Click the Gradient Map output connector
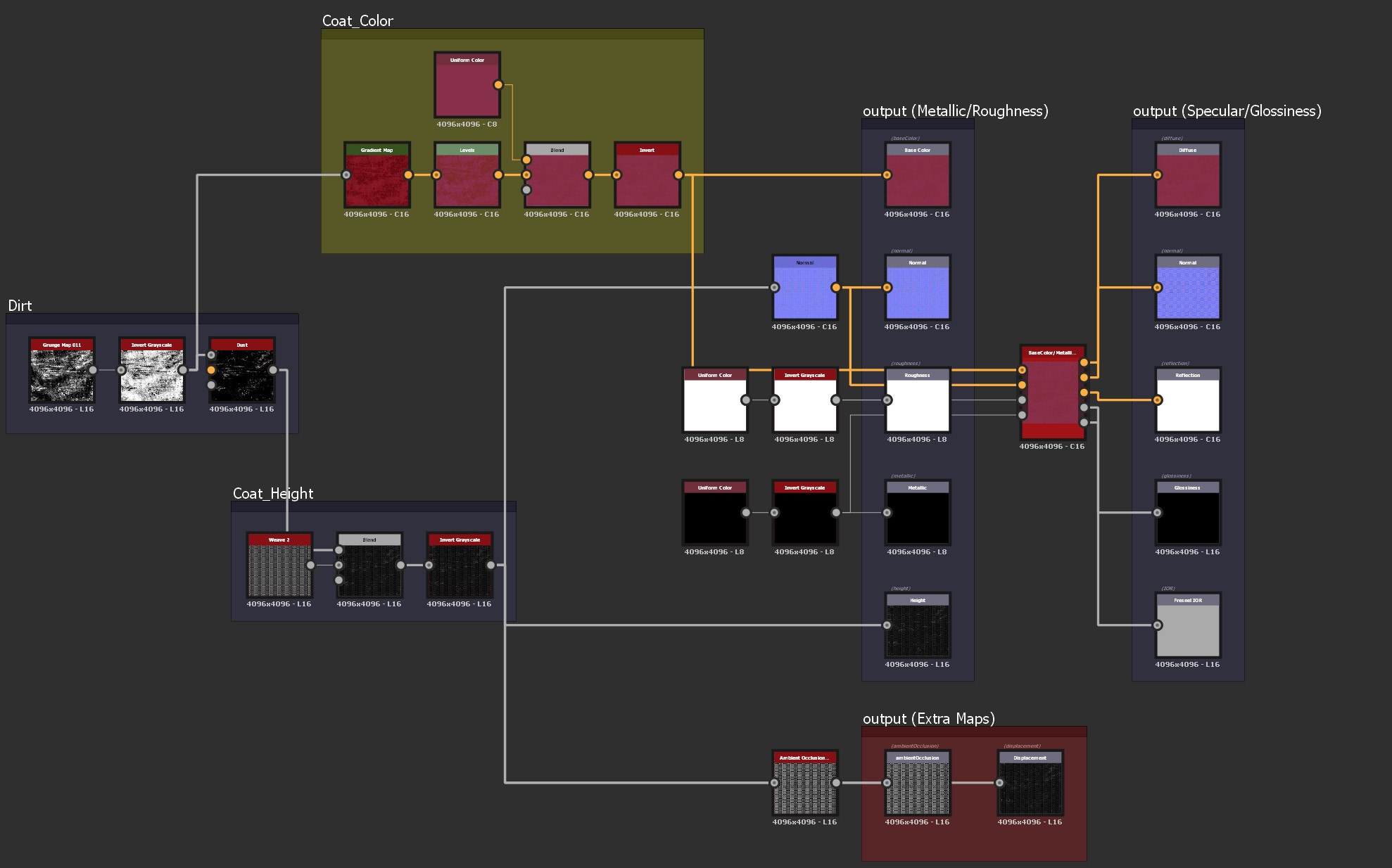This screenshot has height=868, width=1392. tap(408, 174)
